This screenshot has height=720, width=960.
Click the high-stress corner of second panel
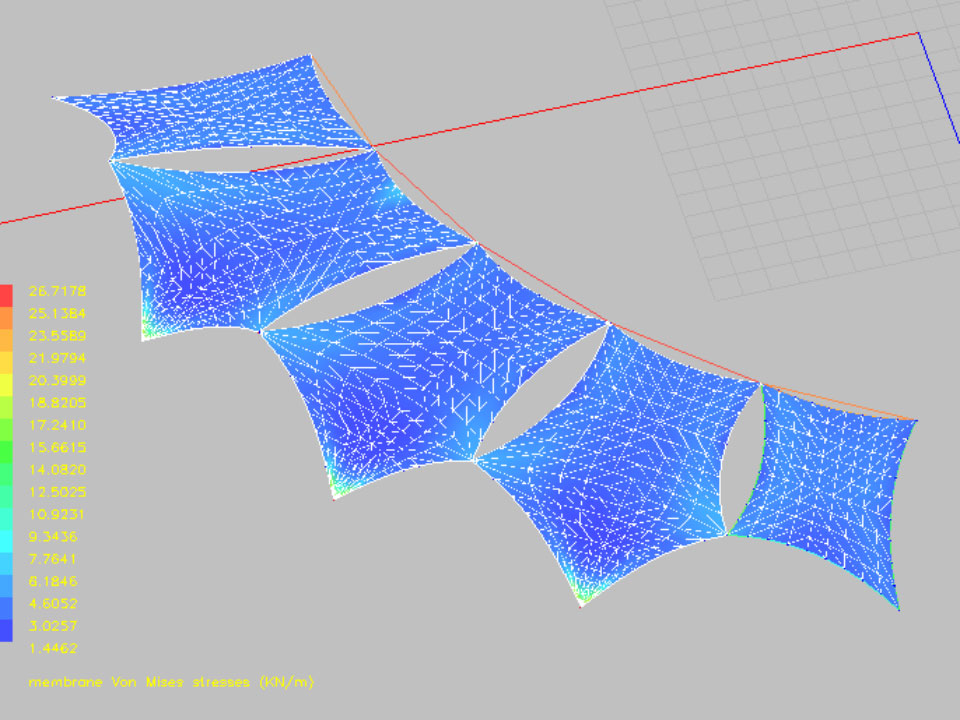pyautogui.click(x=147, y=330)
